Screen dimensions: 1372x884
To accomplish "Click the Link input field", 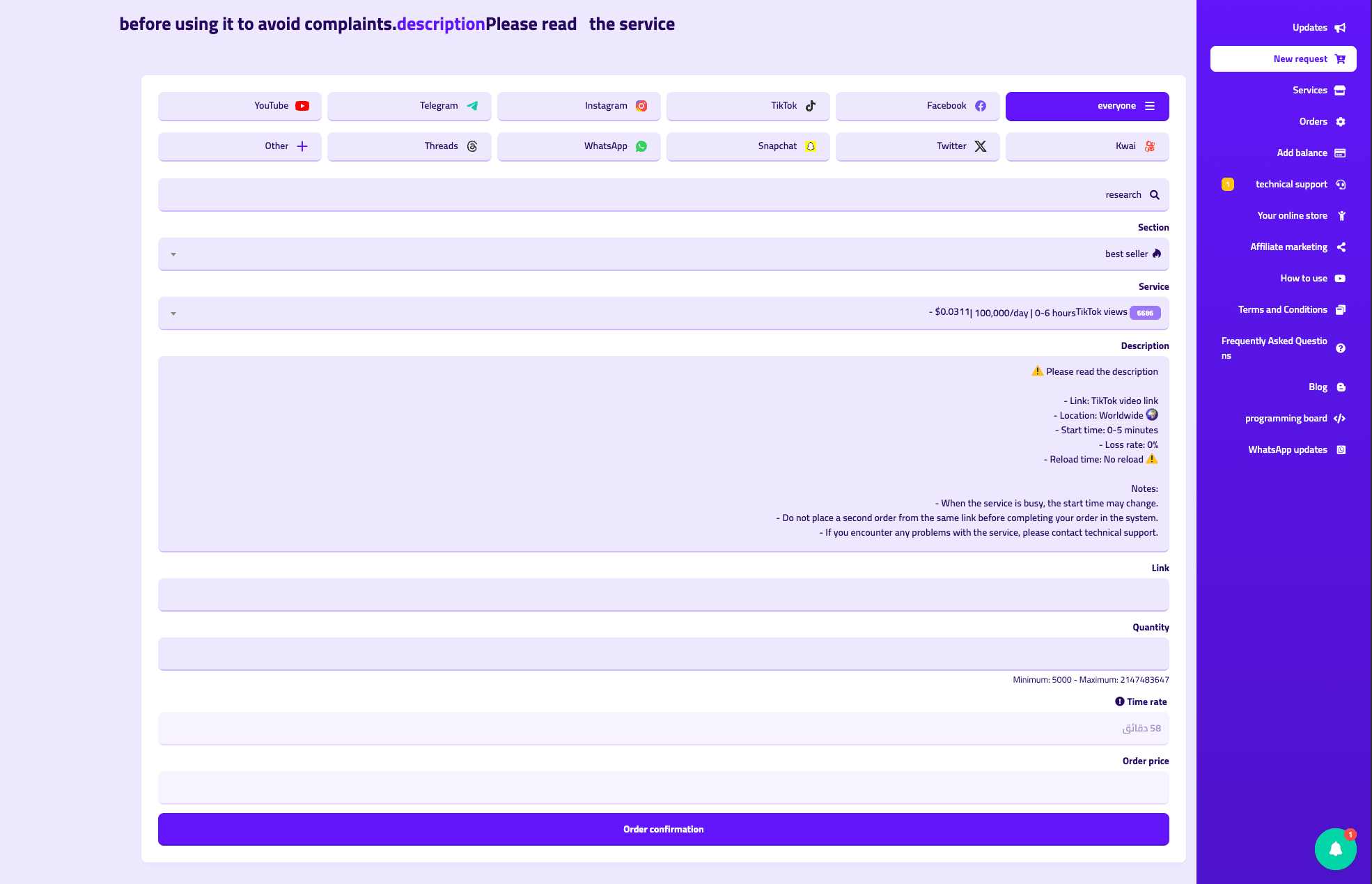I will pos(663,595).
